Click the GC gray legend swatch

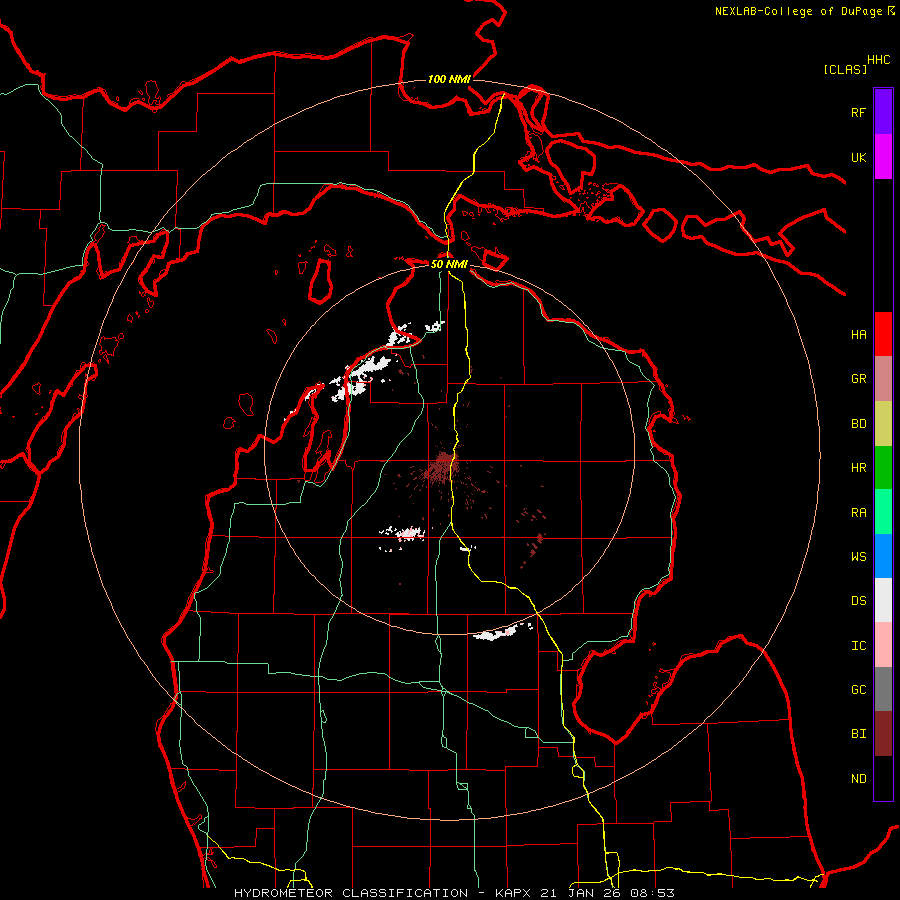(883, 689)
